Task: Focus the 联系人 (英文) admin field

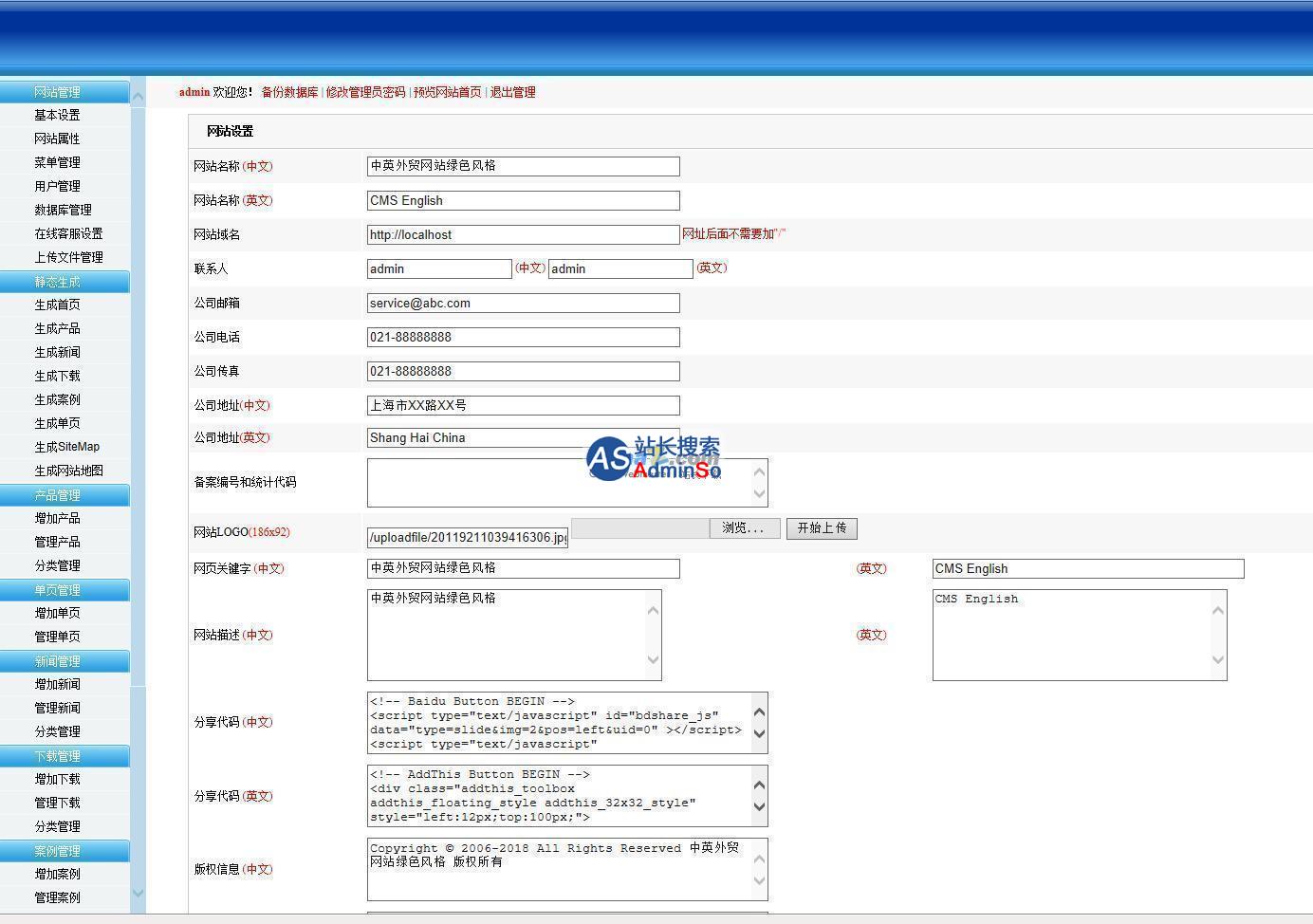Action: click(x=620, y=268)
